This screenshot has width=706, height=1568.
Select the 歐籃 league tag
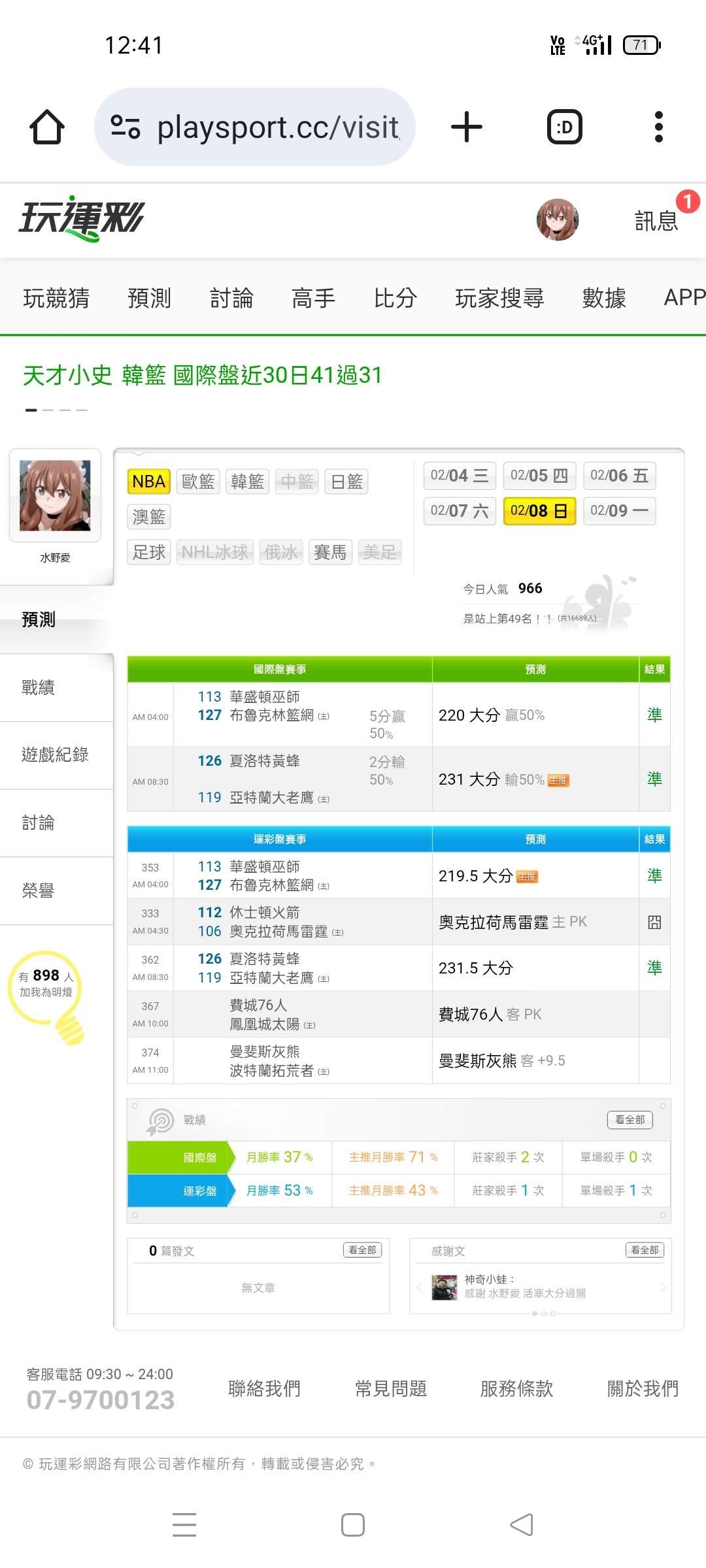198,482
